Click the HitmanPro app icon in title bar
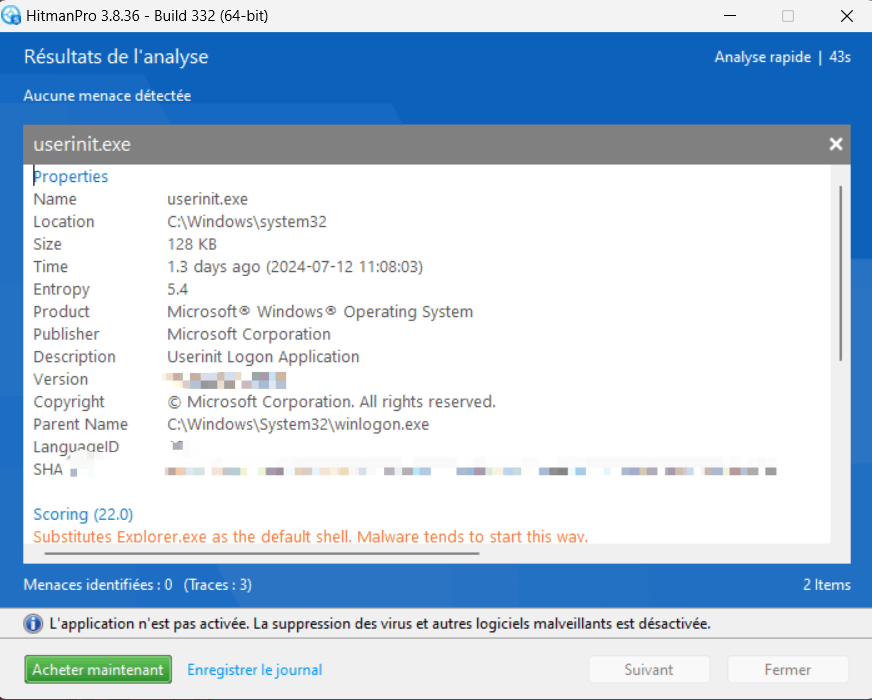The image size is (872, 700). coord(11,15)
